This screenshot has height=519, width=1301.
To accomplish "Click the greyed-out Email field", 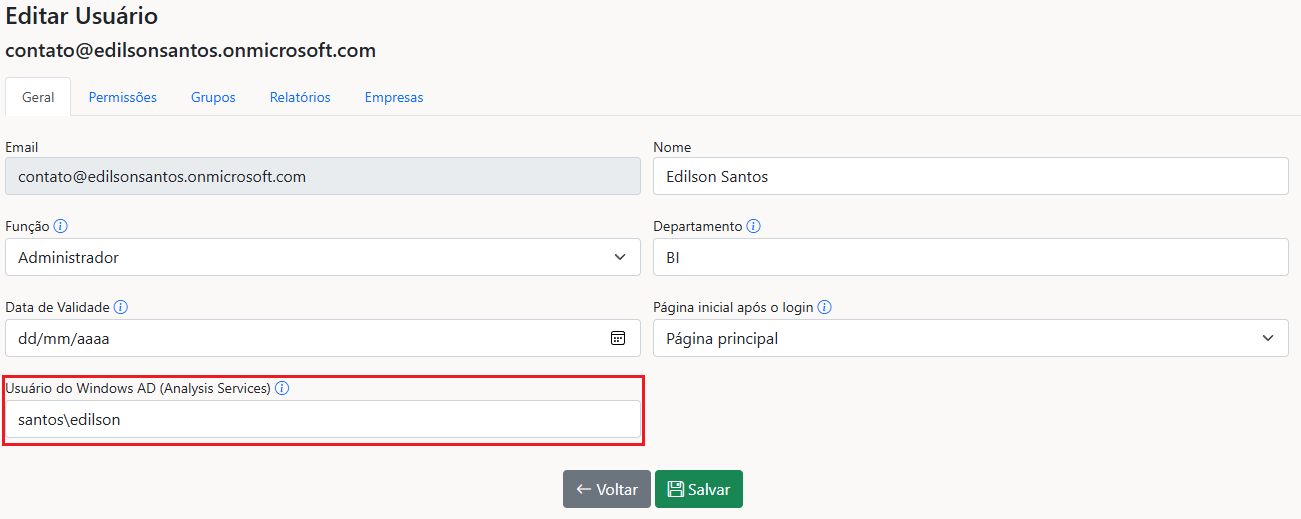I will tap(322, 176).
